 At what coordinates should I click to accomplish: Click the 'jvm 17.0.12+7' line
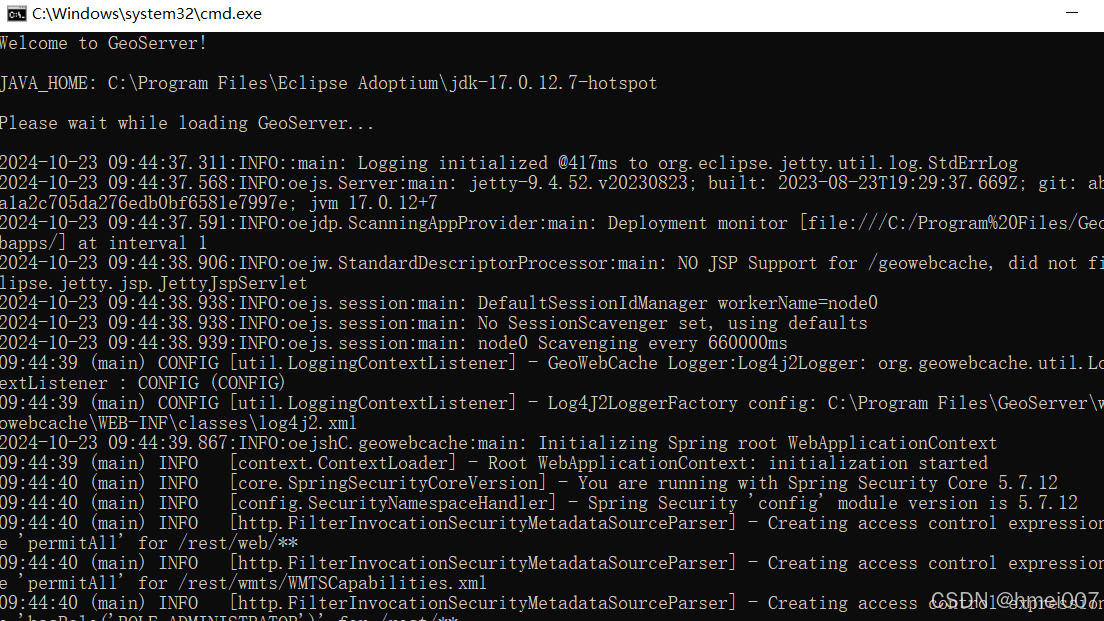pyautogui.click(x=219, y=203)
